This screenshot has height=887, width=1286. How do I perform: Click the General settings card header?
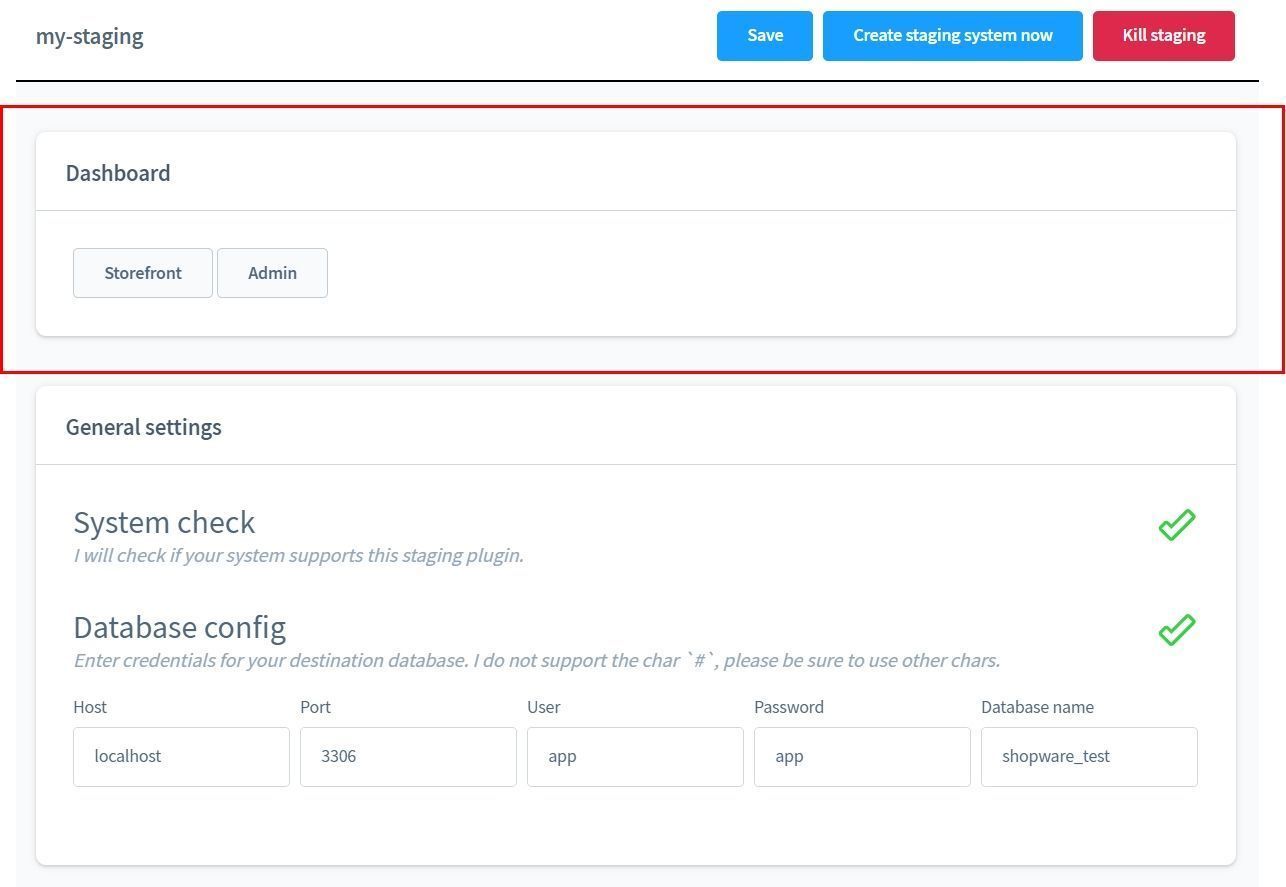144,427
